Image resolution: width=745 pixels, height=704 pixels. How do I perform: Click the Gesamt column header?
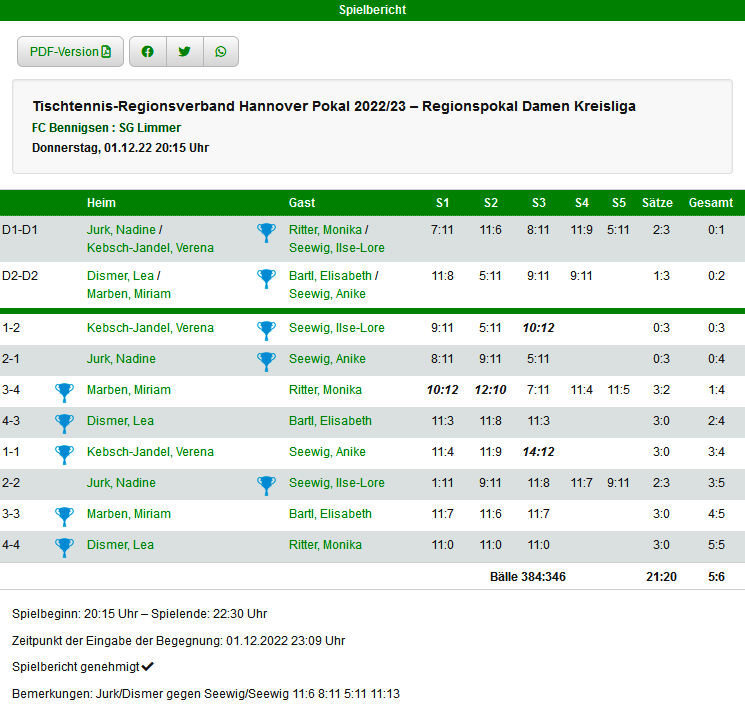click(x=711, y=203)
